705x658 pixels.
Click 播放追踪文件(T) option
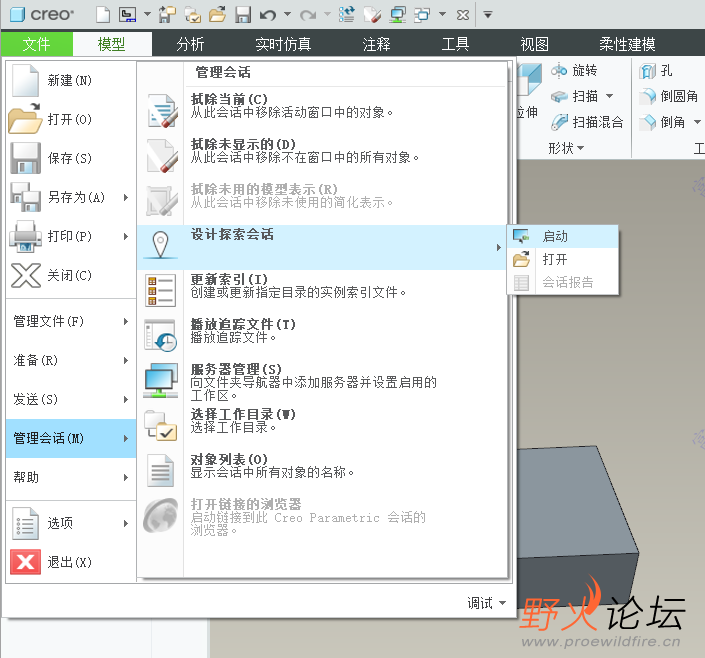(x=322, y=336)
